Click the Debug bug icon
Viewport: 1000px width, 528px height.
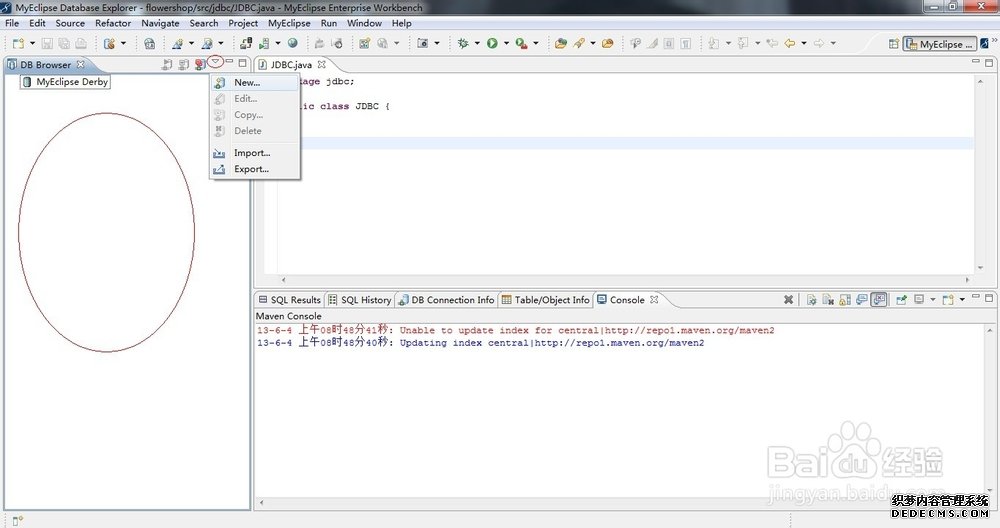463,43
